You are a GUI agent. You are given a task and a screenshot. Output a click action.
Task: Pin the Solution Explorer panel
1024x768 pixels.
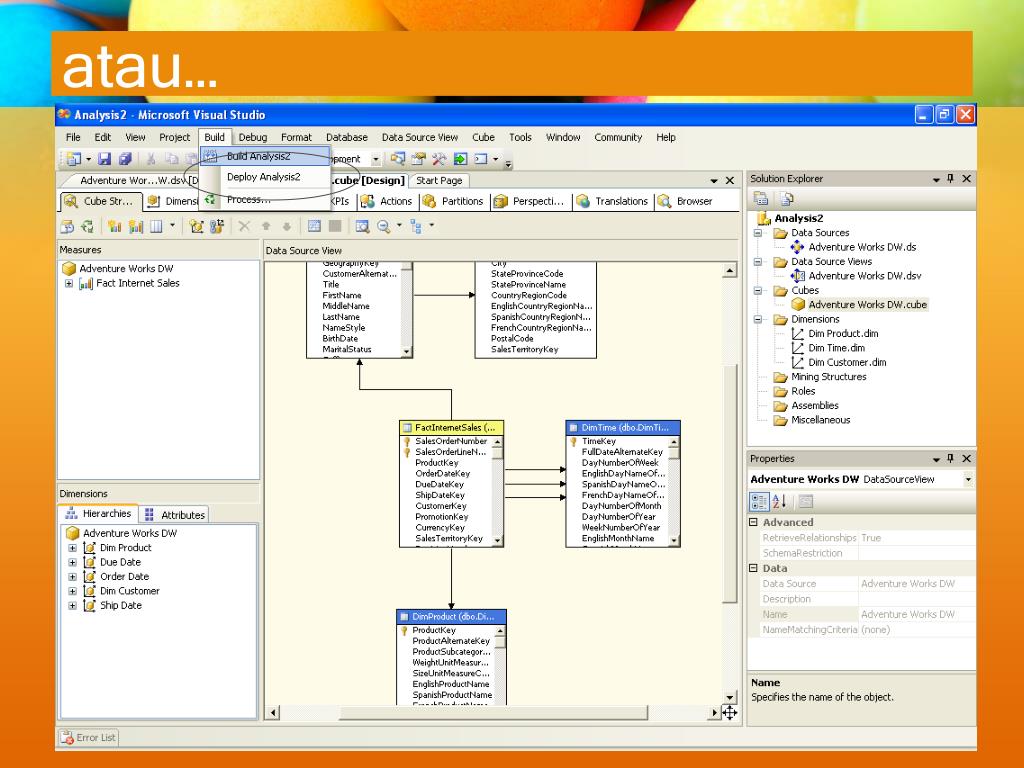951,178
